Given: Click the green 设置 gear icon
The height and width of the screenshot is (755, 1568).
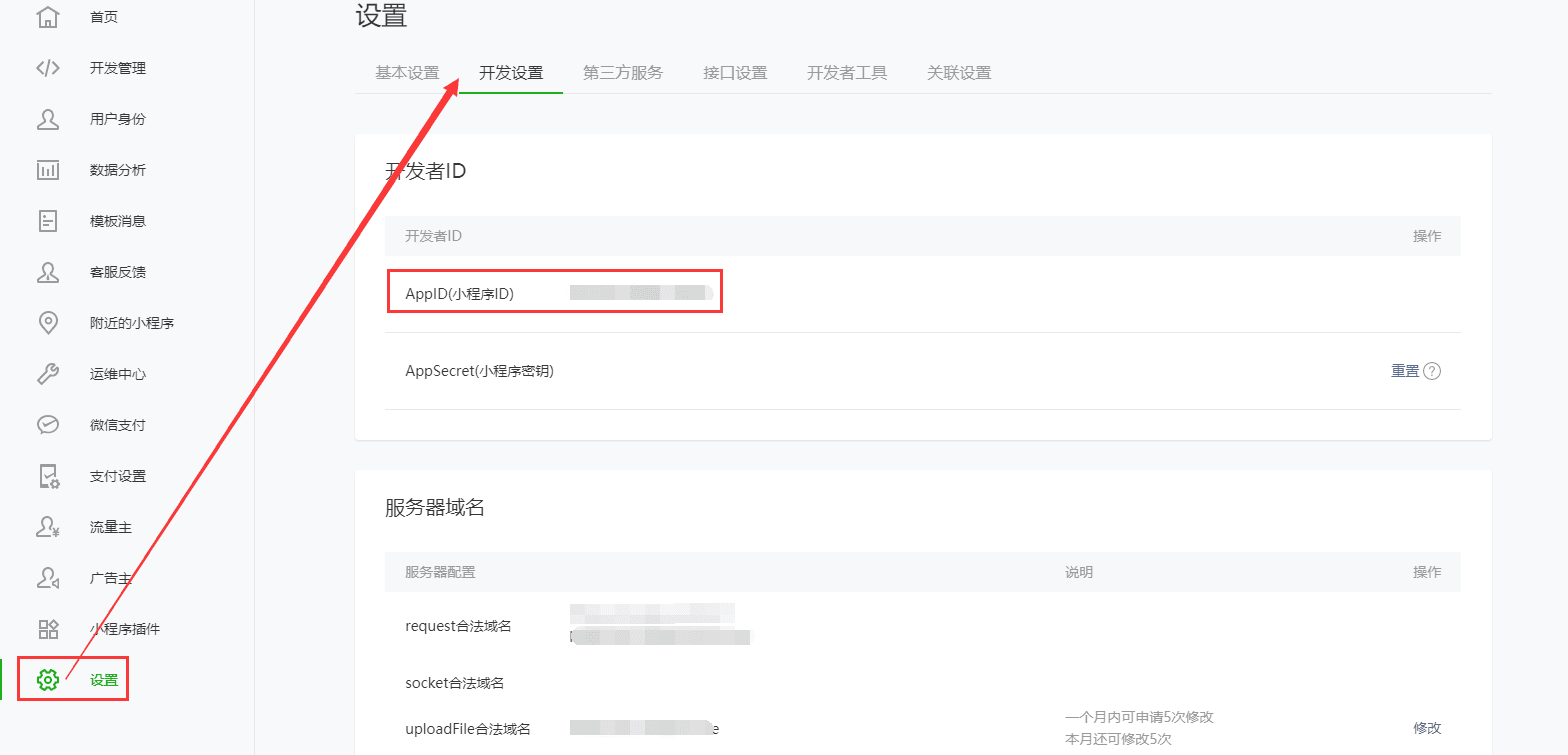Looking at the screenshot, I should (48, 680).
